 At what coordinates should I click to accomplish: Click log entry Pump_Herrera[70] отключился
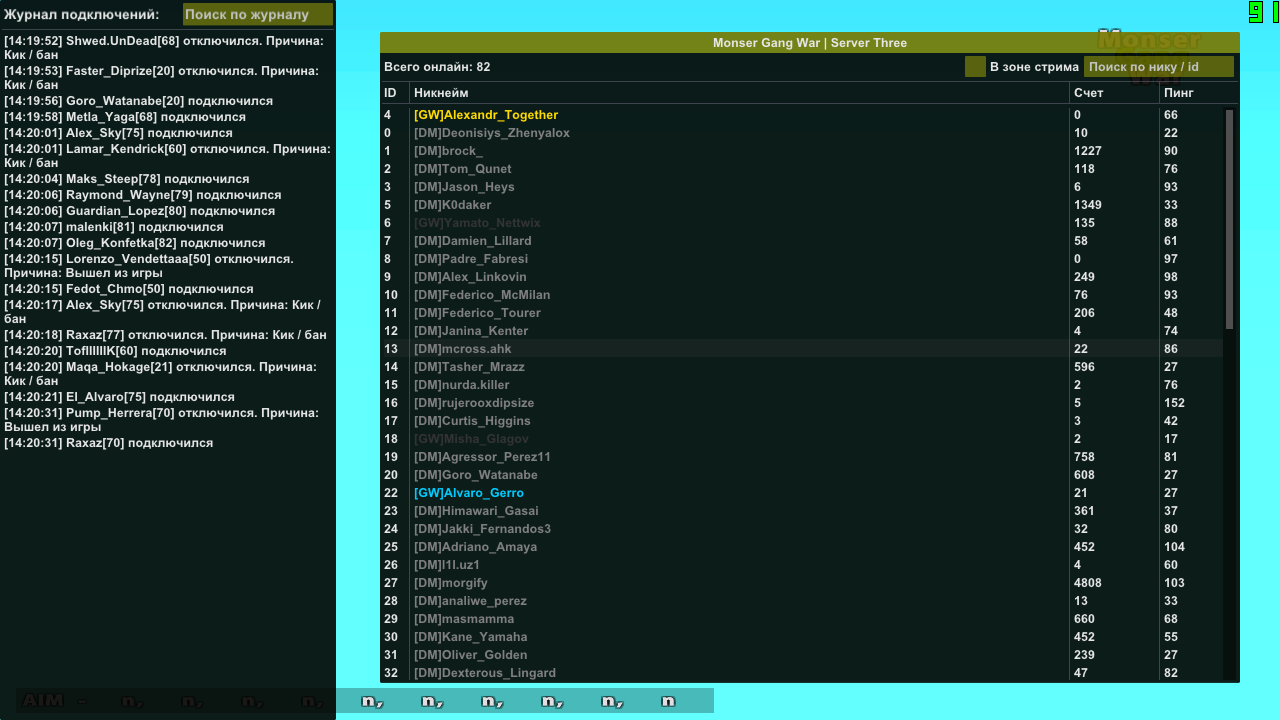click(161, 420)
